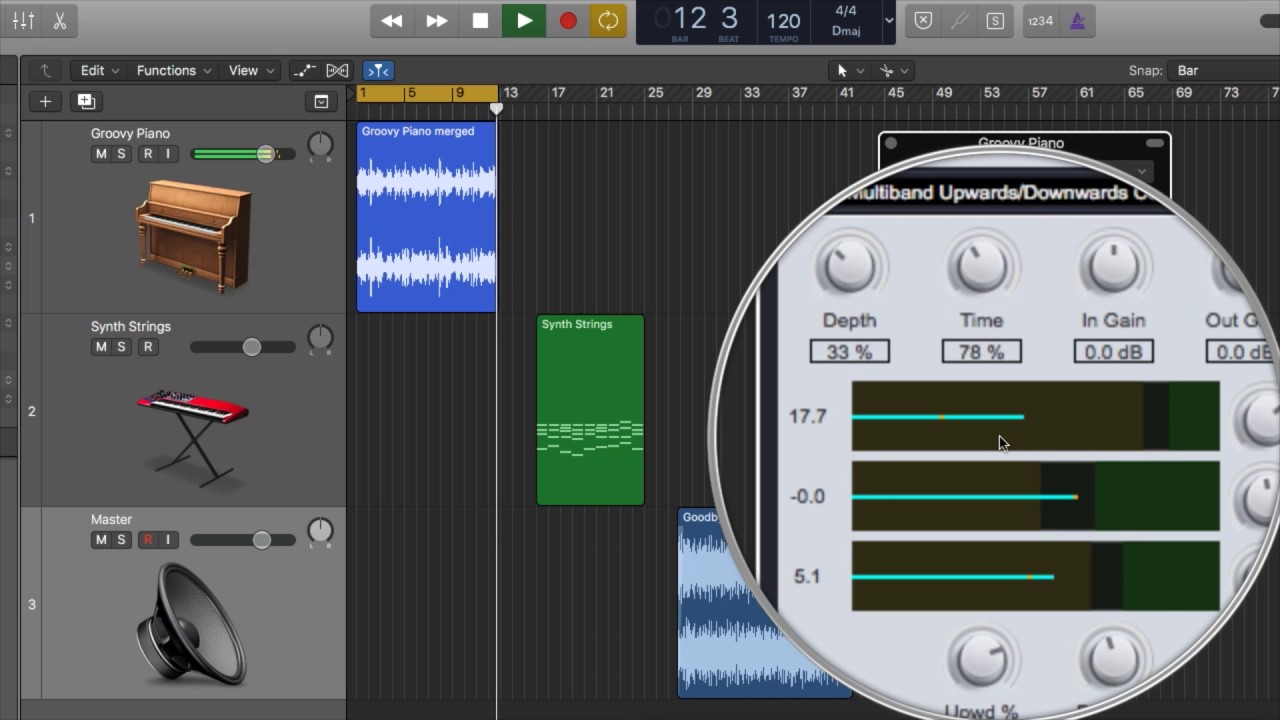1280x720 pixels.
Task: Open the Global Tracks disclosure button
Action: coord(321,101)
